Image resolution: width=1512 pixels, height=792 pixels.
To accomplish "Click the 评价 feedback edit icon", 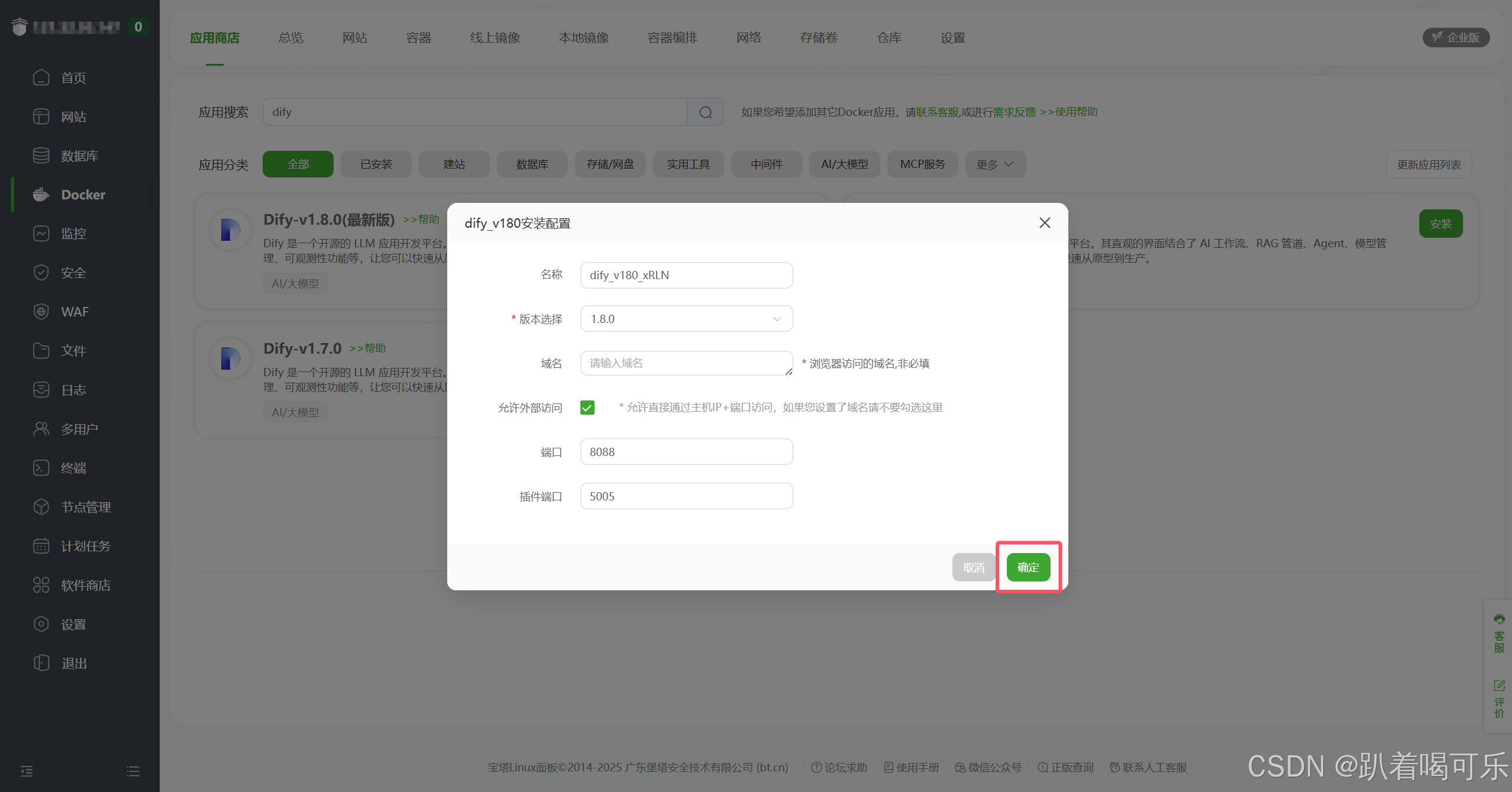I will [1499, 686].
